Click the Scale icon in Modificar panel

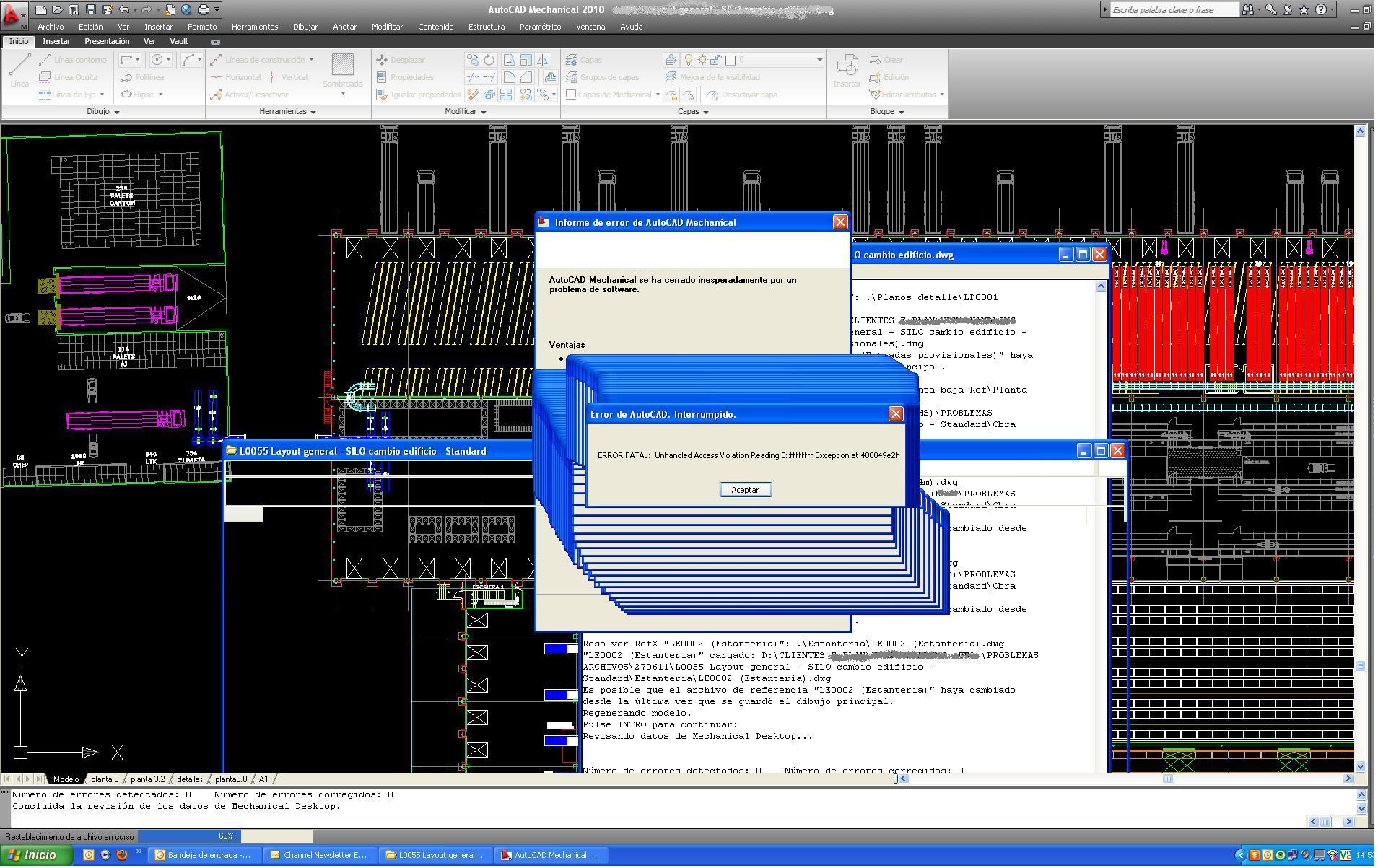click(526, 60)
